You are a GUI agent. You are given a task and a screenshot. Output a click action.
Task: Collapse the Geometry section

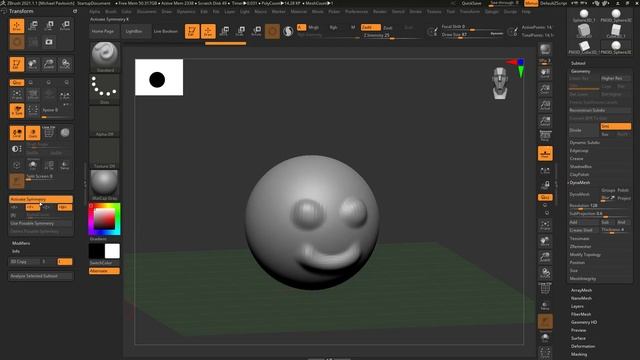point(580,71)
